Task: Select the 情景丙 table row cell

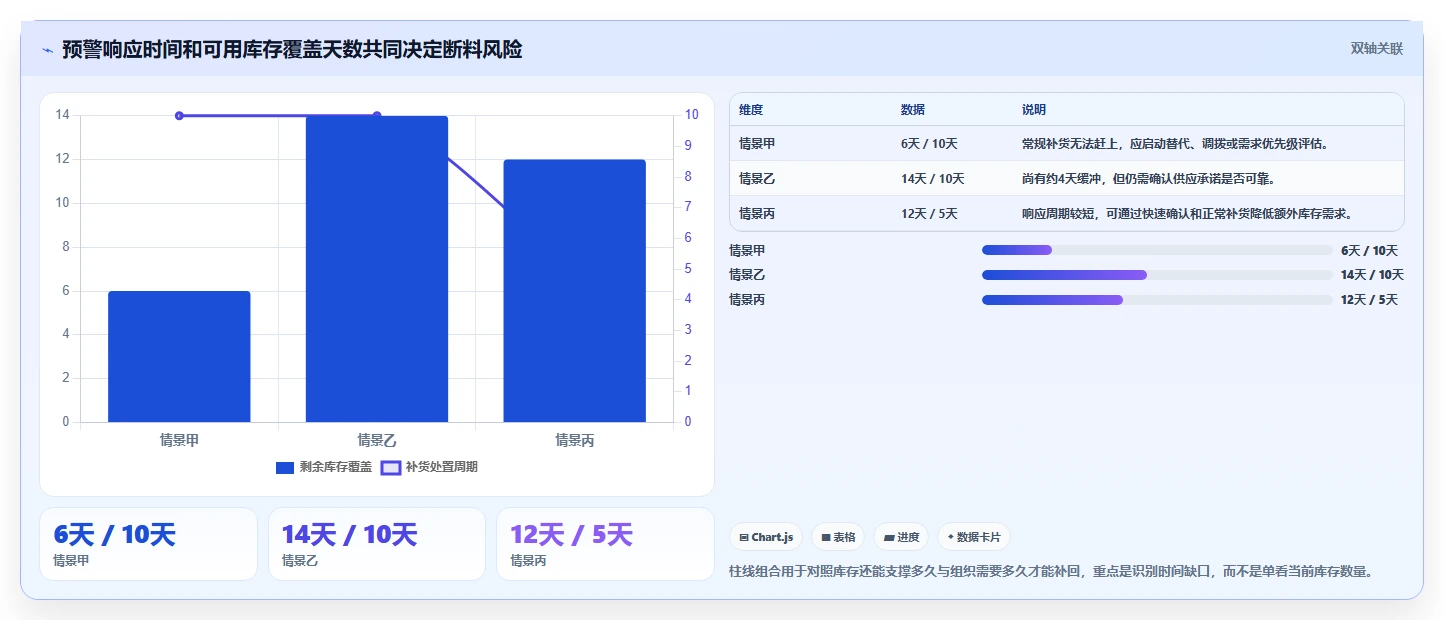Action: click(757, 213)
